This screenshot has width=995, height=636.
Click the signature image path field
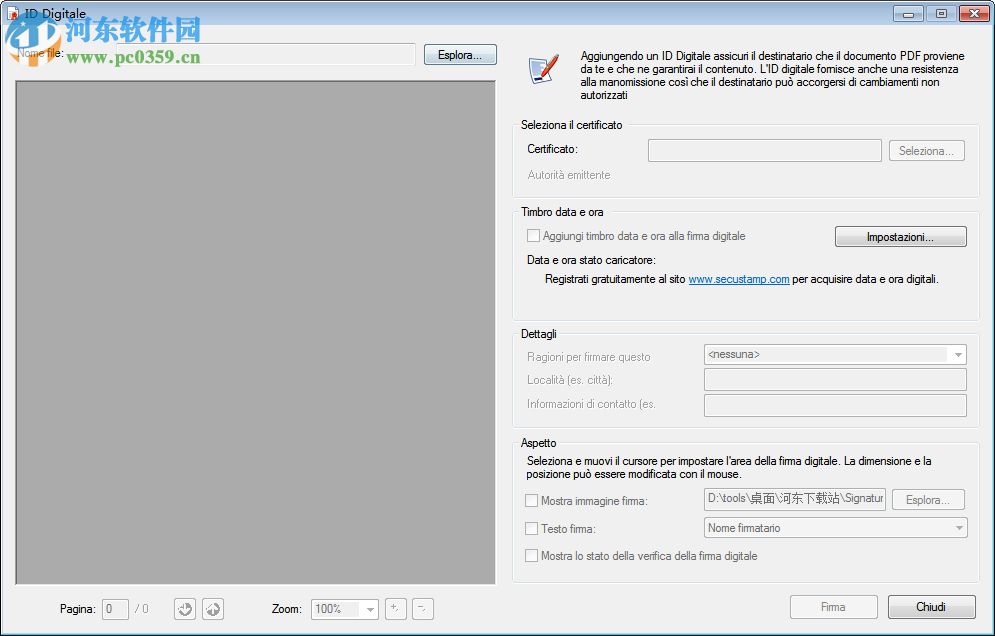[794, 500]
